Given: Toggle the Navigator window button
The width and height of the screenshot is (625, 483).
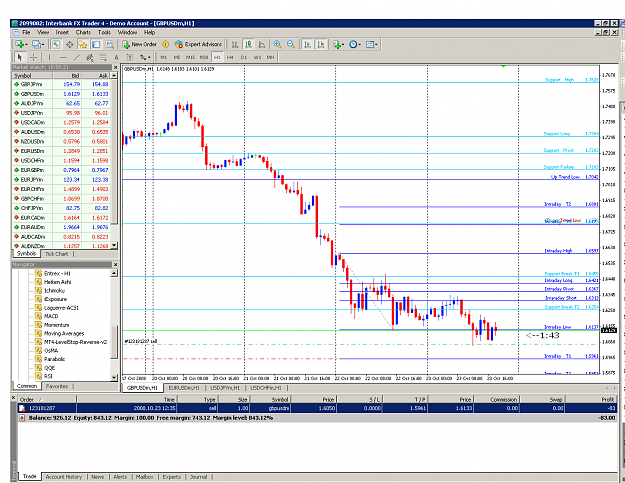Looking at the screenshot, I should 83,44.
